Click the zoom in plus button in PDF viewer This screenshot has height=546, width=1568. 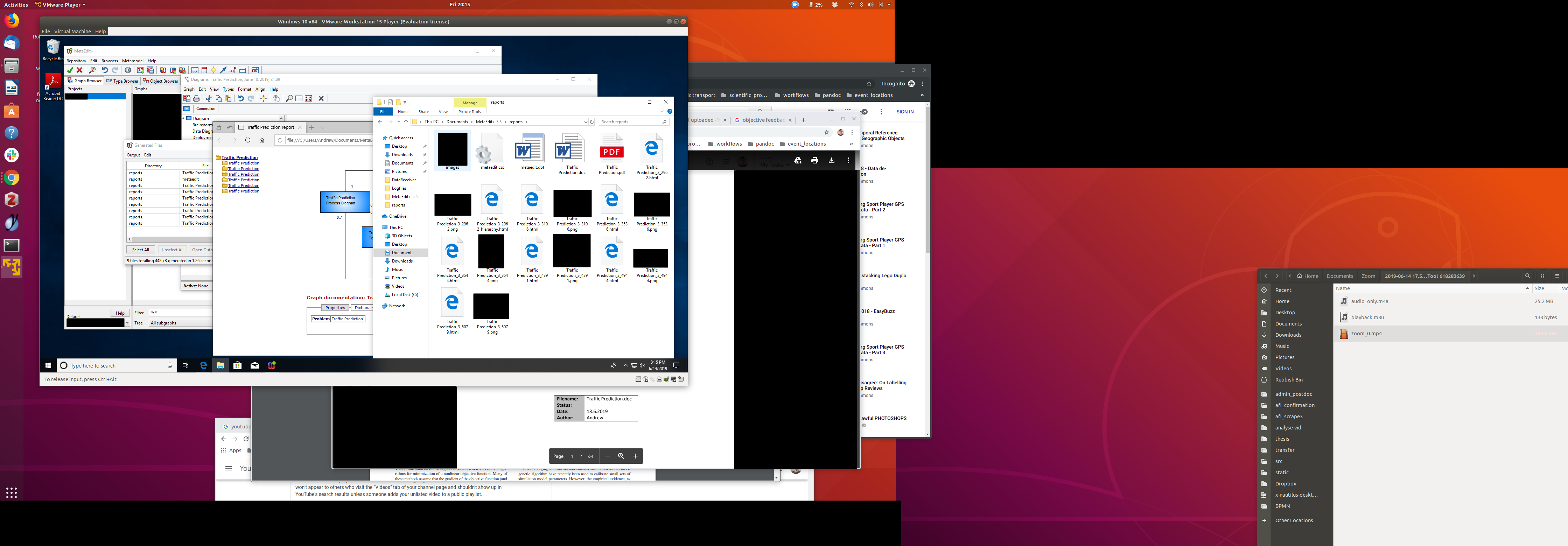(635, 456)
